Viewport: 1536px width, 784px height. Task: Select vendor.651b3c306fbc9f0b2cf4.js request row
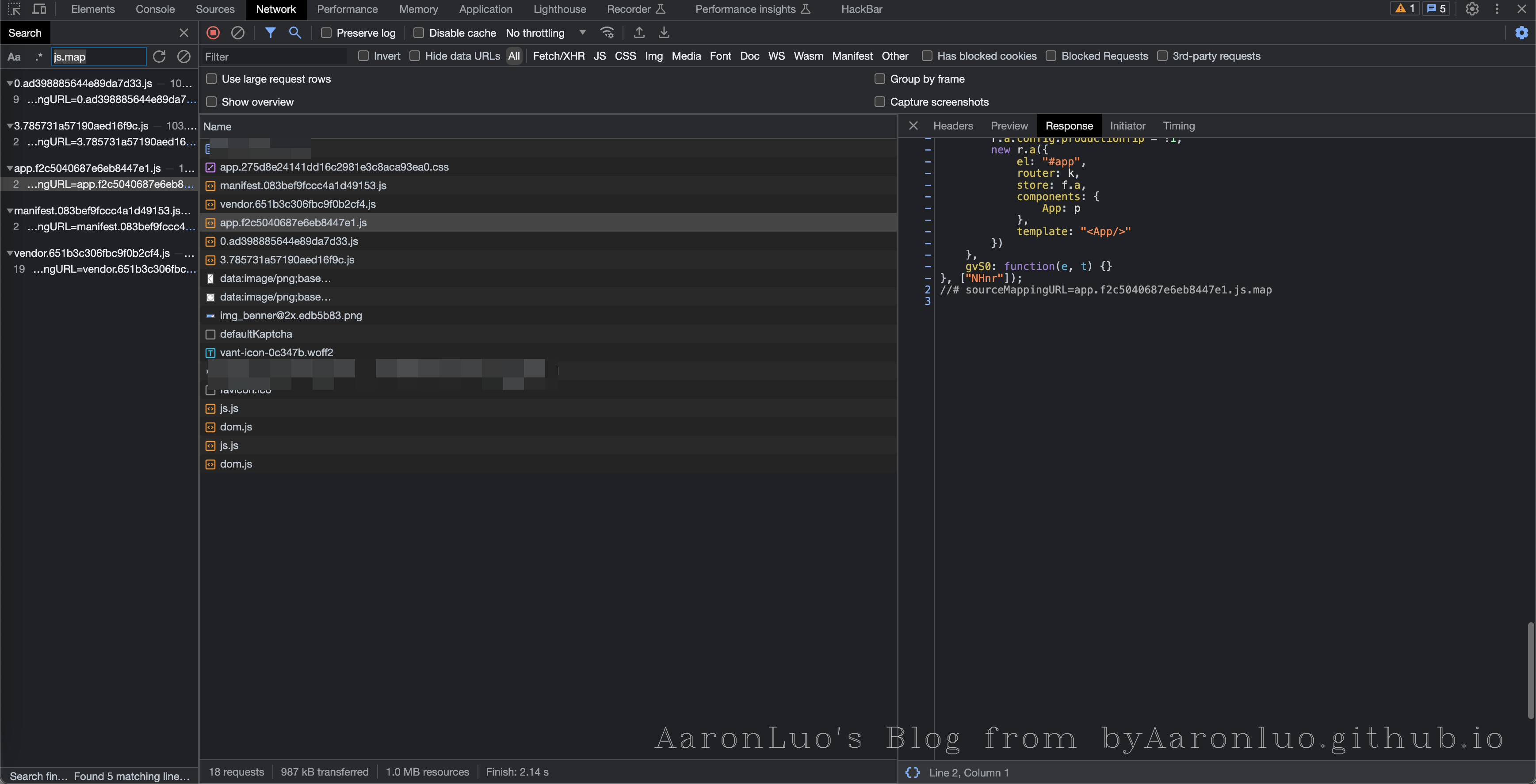tap(298, 204)
